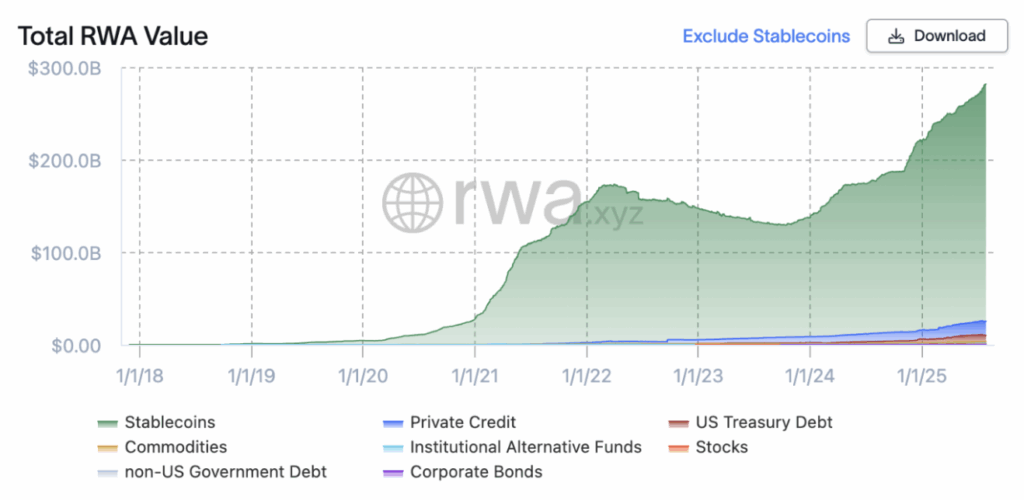Viewport: 1024px width, 500px height.
Task: Click the green Stablecoins color swatch
Action: pos(107,422)
